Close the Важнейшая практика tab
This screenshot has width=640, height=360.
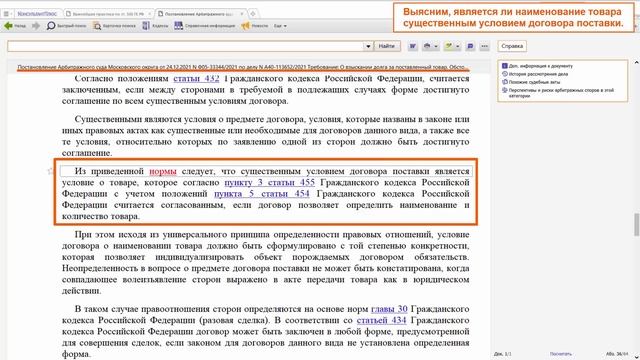149,13
